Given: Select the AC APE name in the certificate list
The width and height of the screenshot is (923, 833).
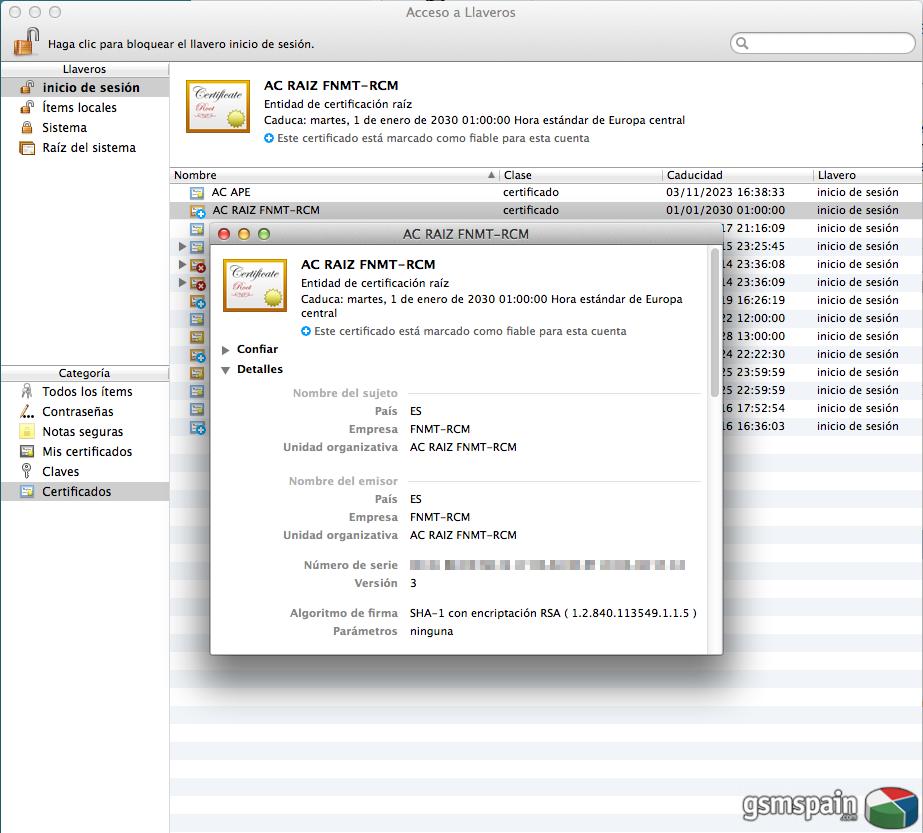Looking at the screenshot, I should 231,193.
